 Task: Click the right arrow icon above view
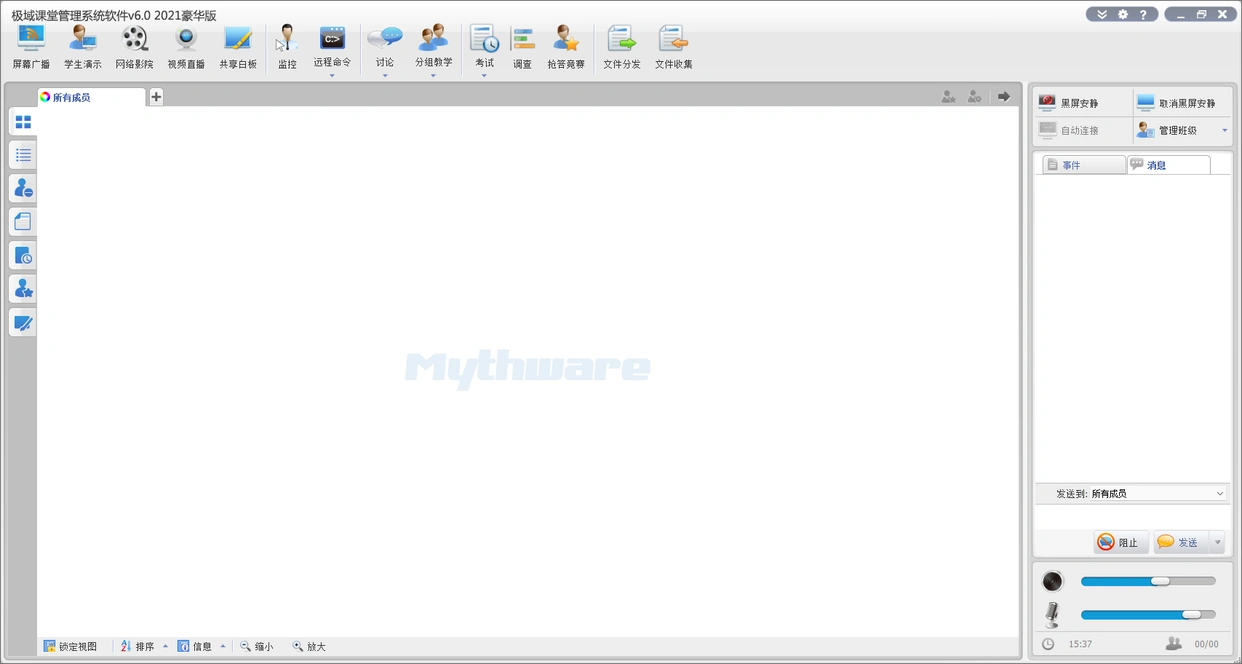point(1003,97)
